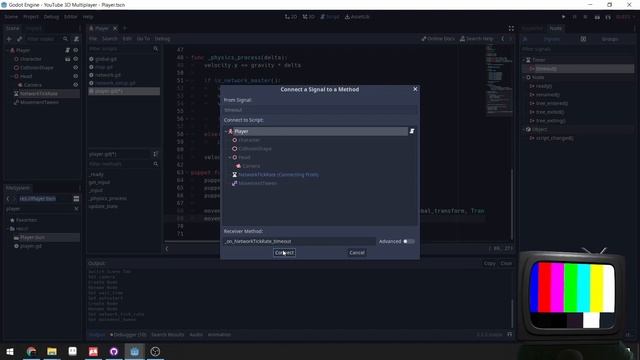Image resolution: width=640 pixels, height=360 pixels.
Task: Open Character scene in editor icon
Action: 68,59
